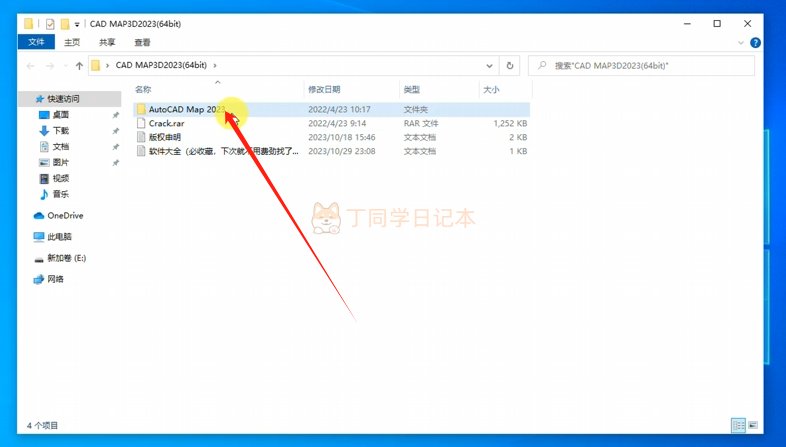Viewport: 786px width, 447px height.
Task: Switch to the 主页 ribbon tab
Action: click(x=72, y=42)
